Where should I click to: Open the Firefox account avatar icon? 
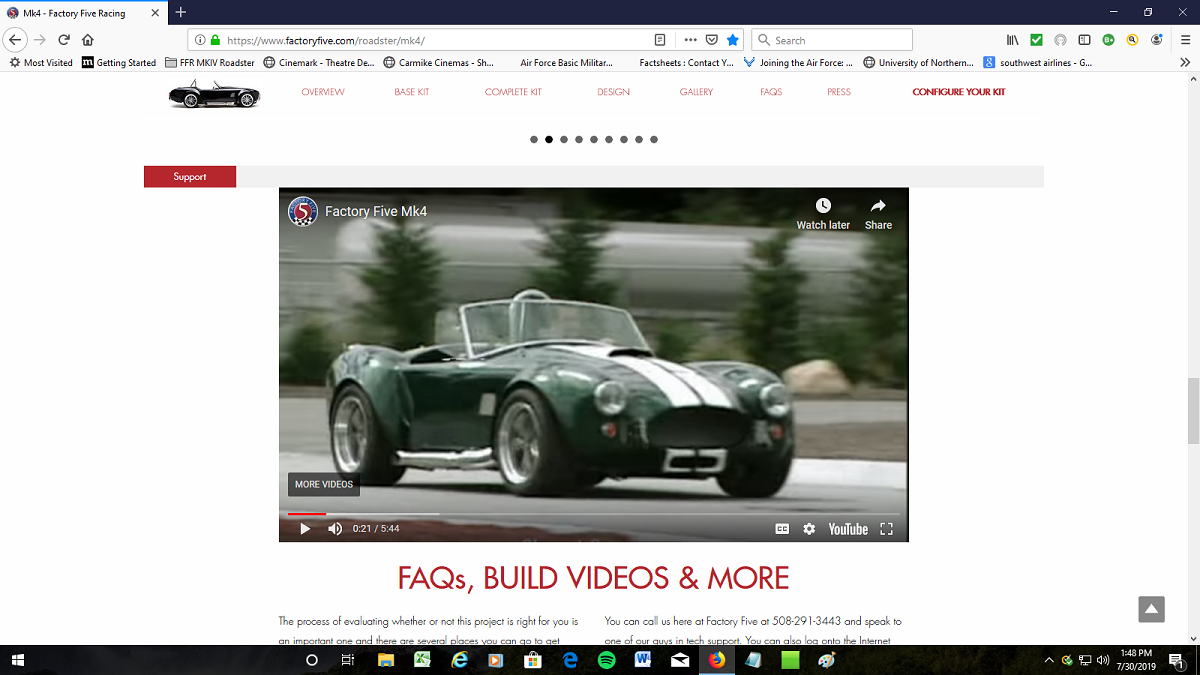[1157, 40]
